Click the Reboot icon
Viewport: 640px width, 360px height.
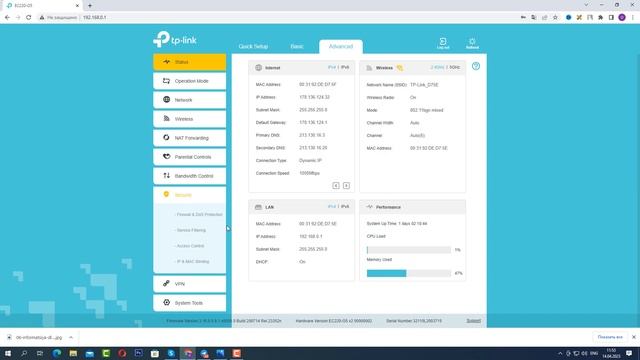point(472,43)
